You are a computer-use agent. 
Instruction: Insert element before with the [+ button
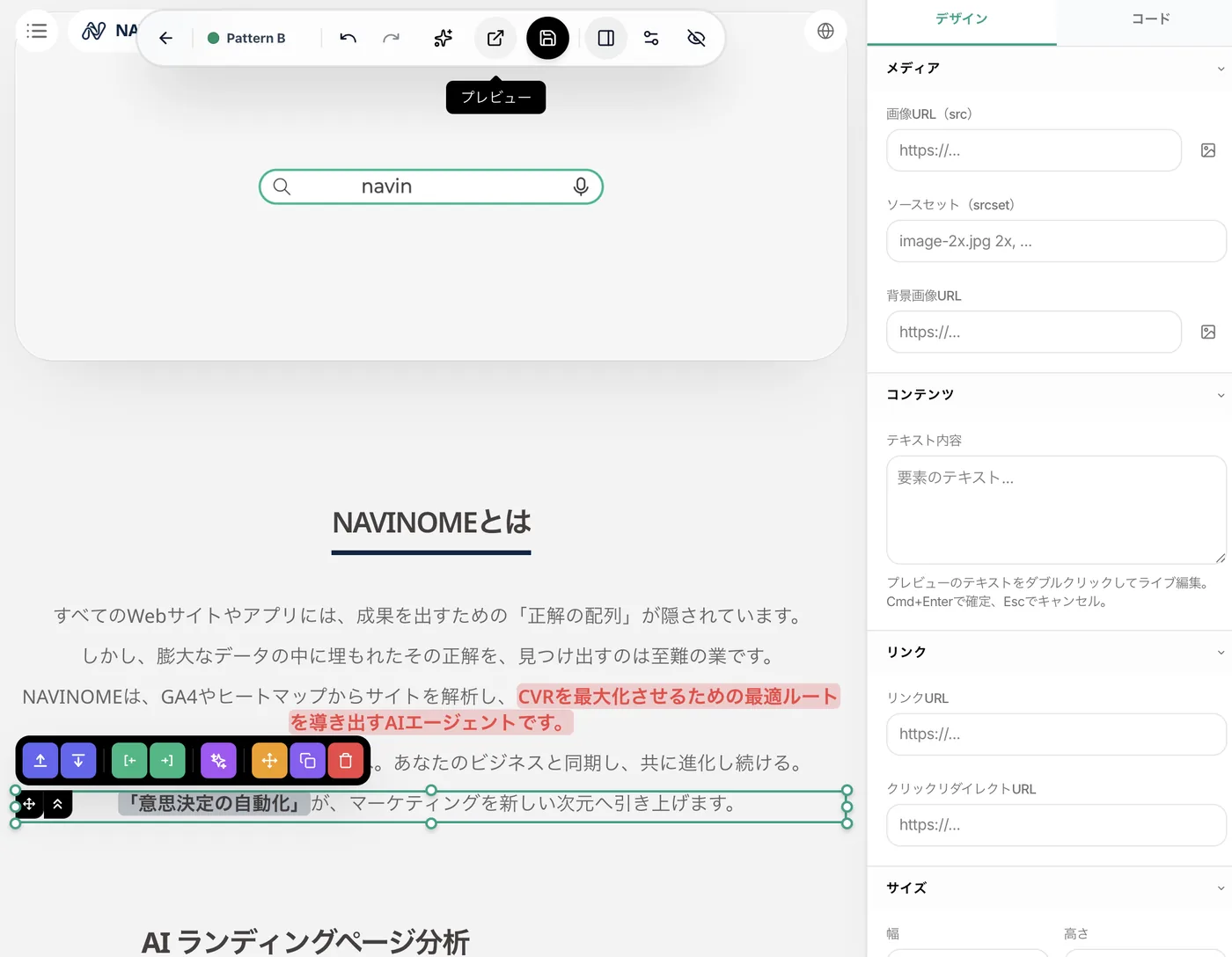coord(129,761)
